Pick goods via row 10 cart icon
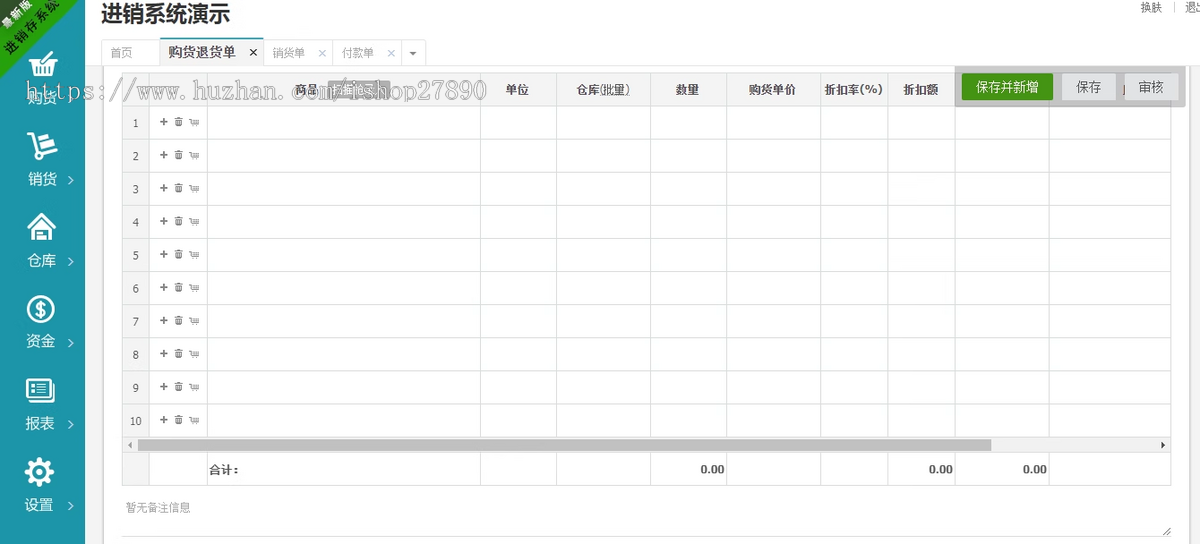The width and height of the screenshot is (1200, 544). (x=194, y=419)
